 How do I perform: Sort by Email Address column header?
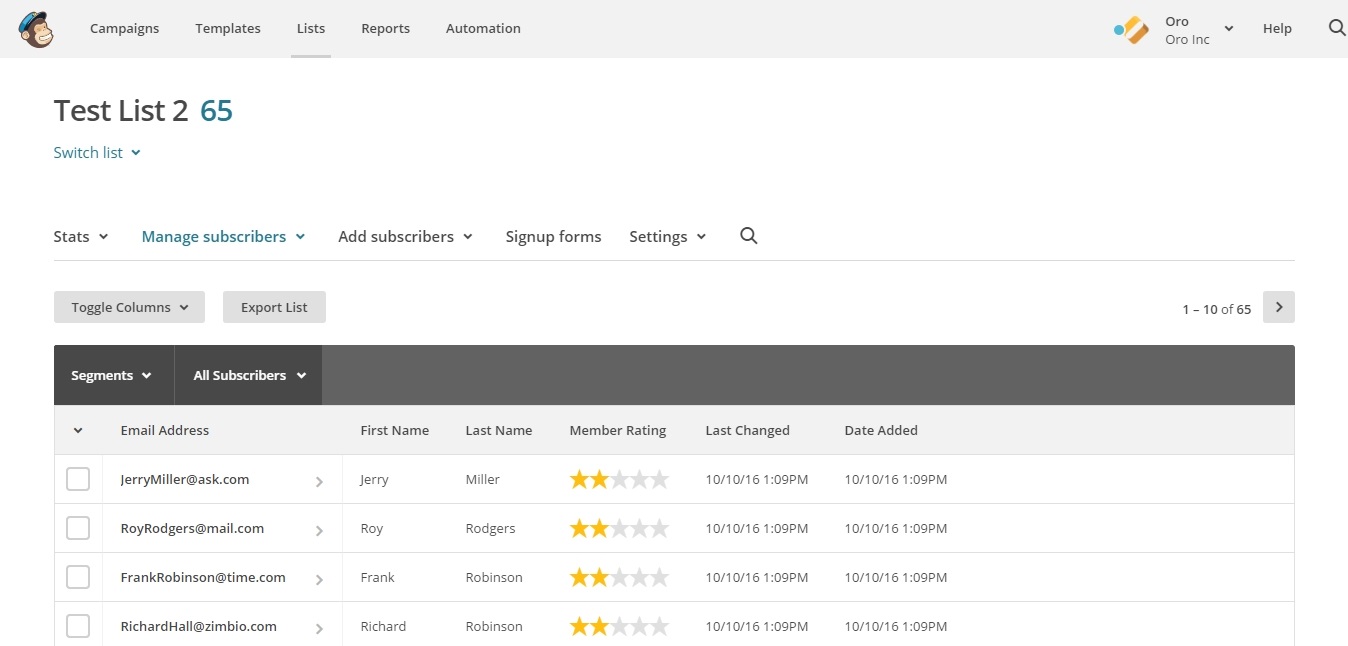point(165,430)
